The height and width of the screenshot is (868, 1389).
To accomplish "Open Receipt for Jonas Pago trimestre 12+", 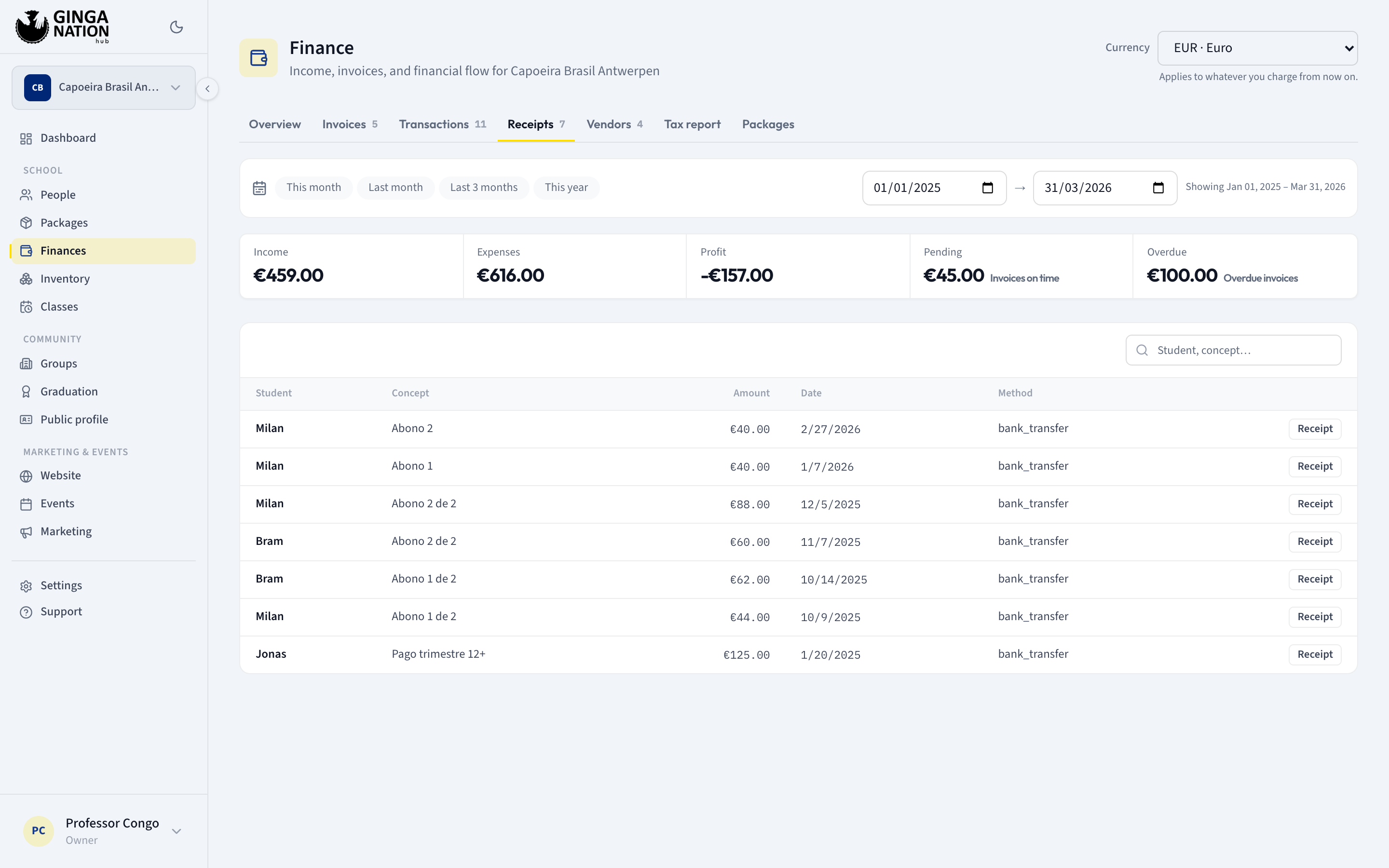I will coord(1315,654).
